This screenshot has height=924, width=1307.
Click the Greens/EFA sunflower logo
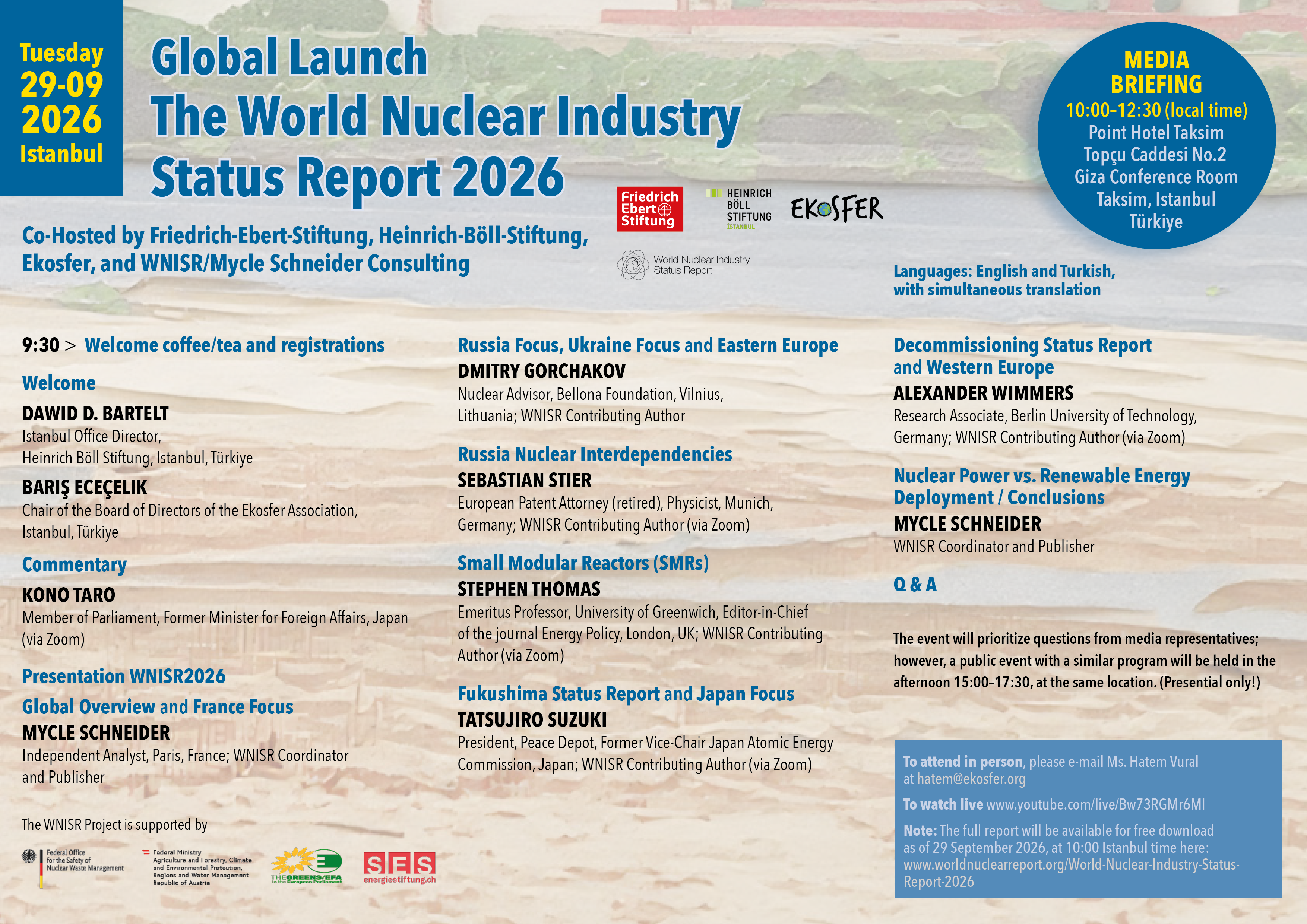pos(307,866)
